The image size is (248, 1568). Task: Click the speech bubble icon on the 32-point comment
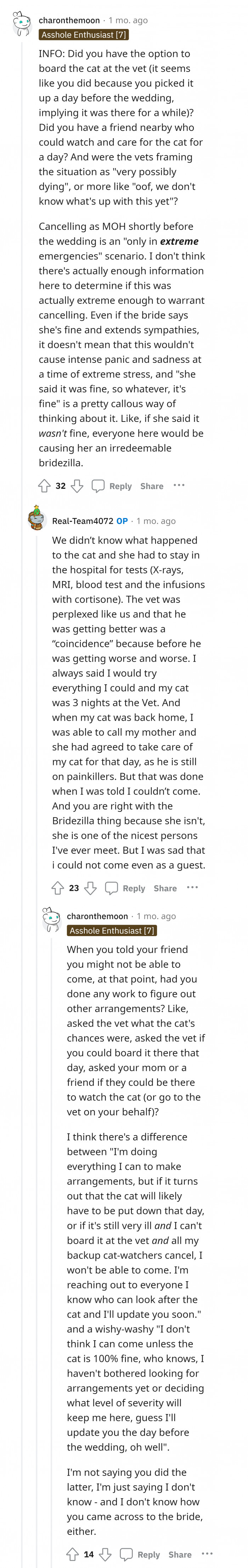pos(98,486)
